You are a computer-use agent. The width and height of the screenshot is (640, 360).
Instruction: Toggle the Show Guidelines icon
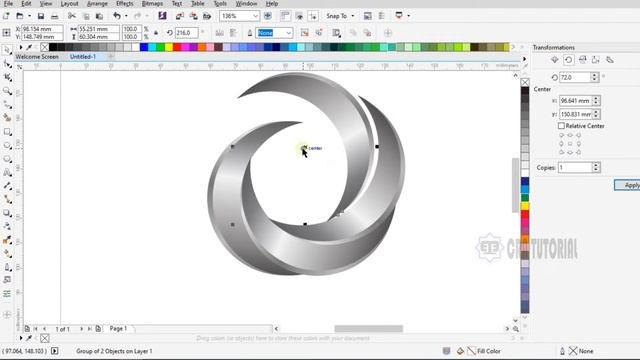(x=313, y=16)
